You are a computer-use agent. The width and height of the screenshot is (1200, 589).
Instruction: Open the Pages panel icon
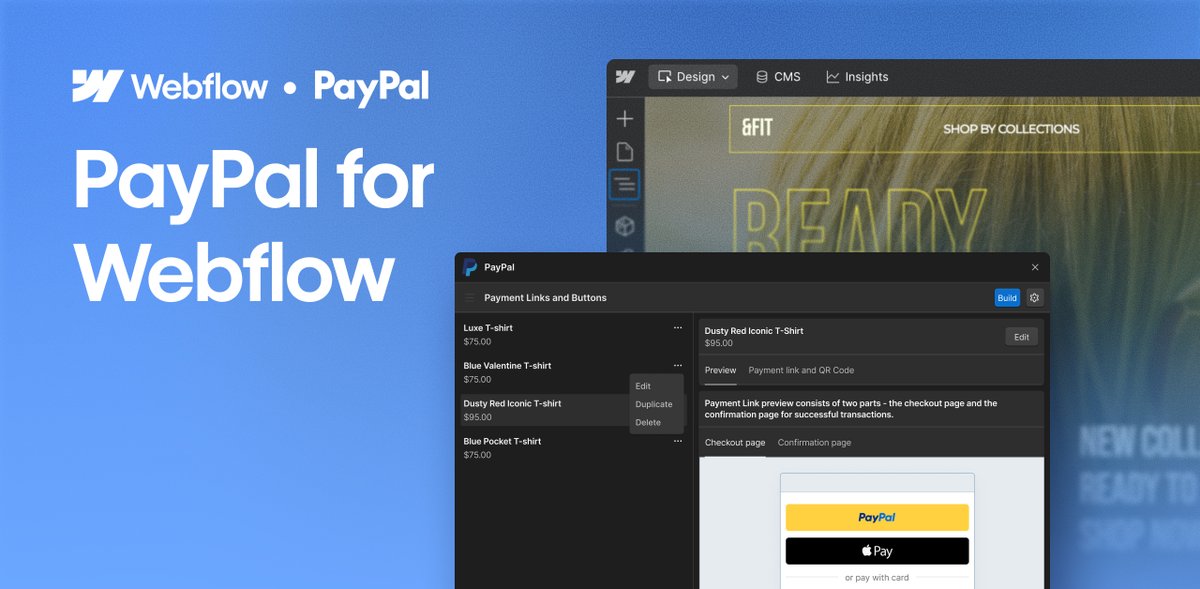(x=625, y=152)
